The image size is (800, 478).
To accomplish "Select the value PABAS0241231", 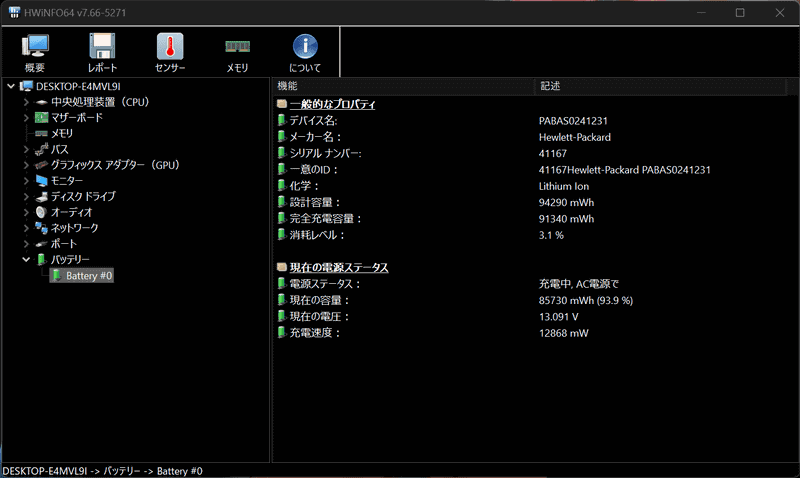I will tap(573, 121).
